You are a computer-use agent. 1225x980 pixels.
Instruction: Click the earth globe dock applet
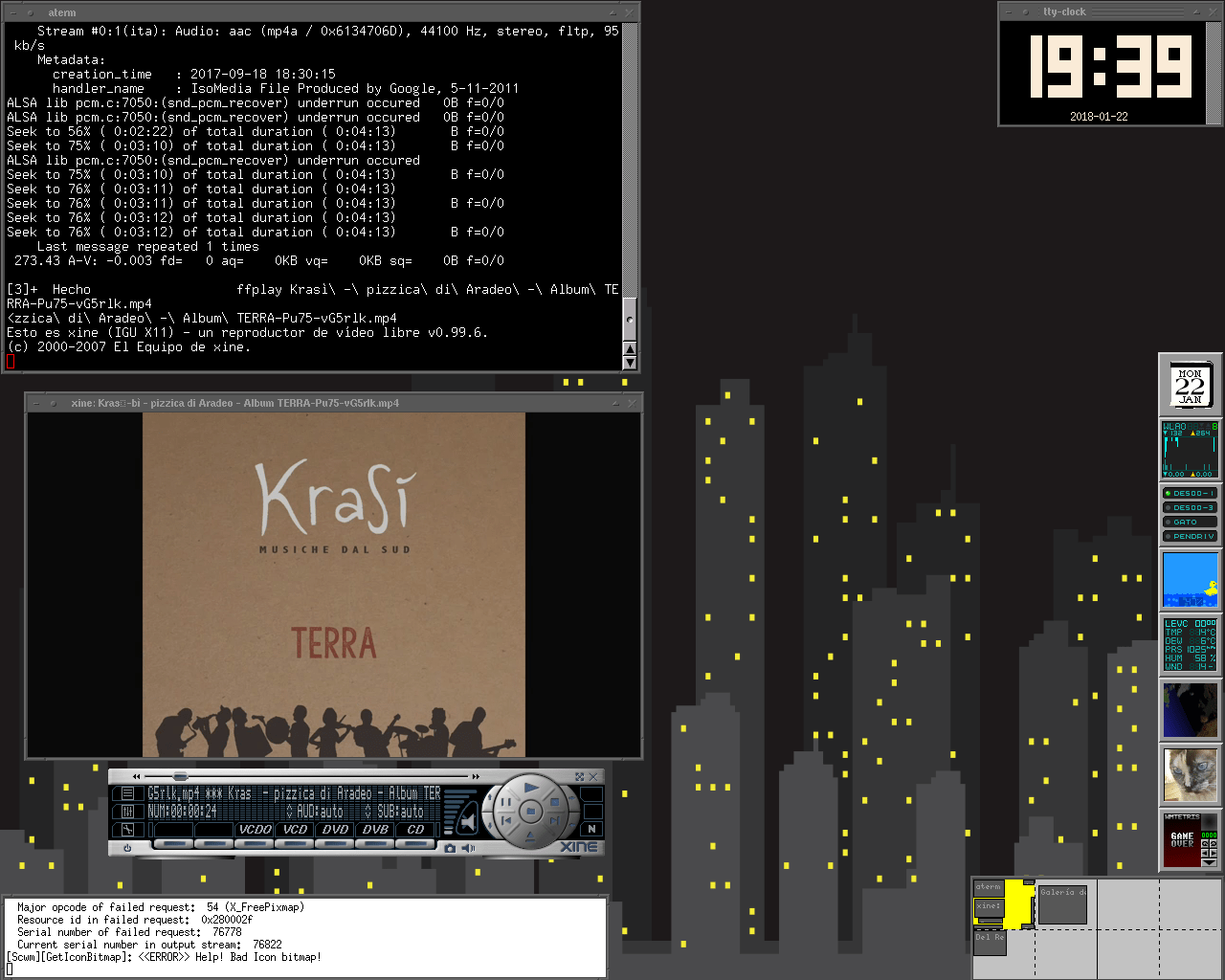pyautogui.click(x=1190, y=709)
